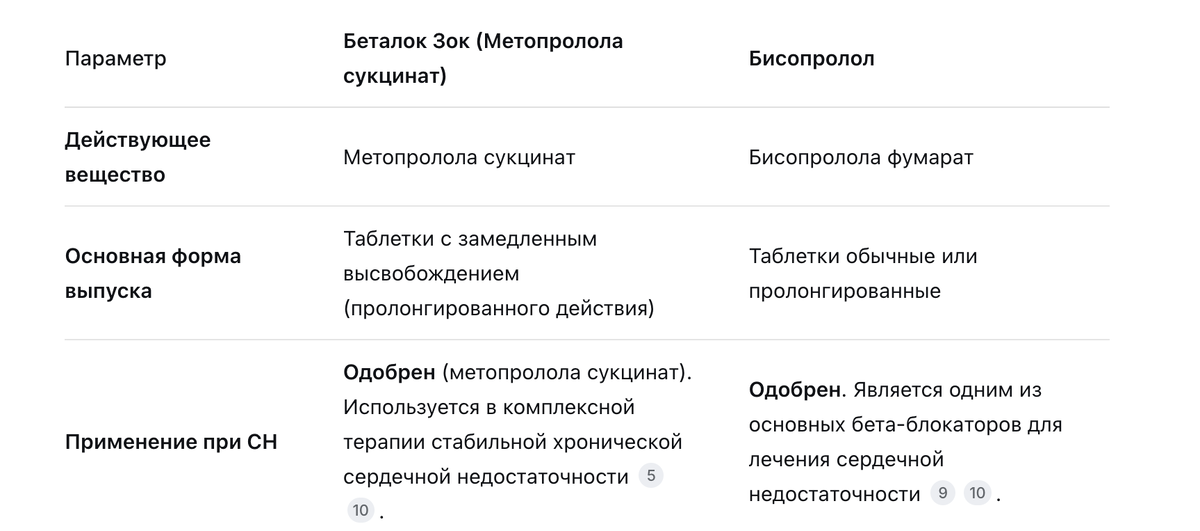This screenshot has height=531, width=1200.
Task: Open citation 10 next to citation 9
Action: 977,493
